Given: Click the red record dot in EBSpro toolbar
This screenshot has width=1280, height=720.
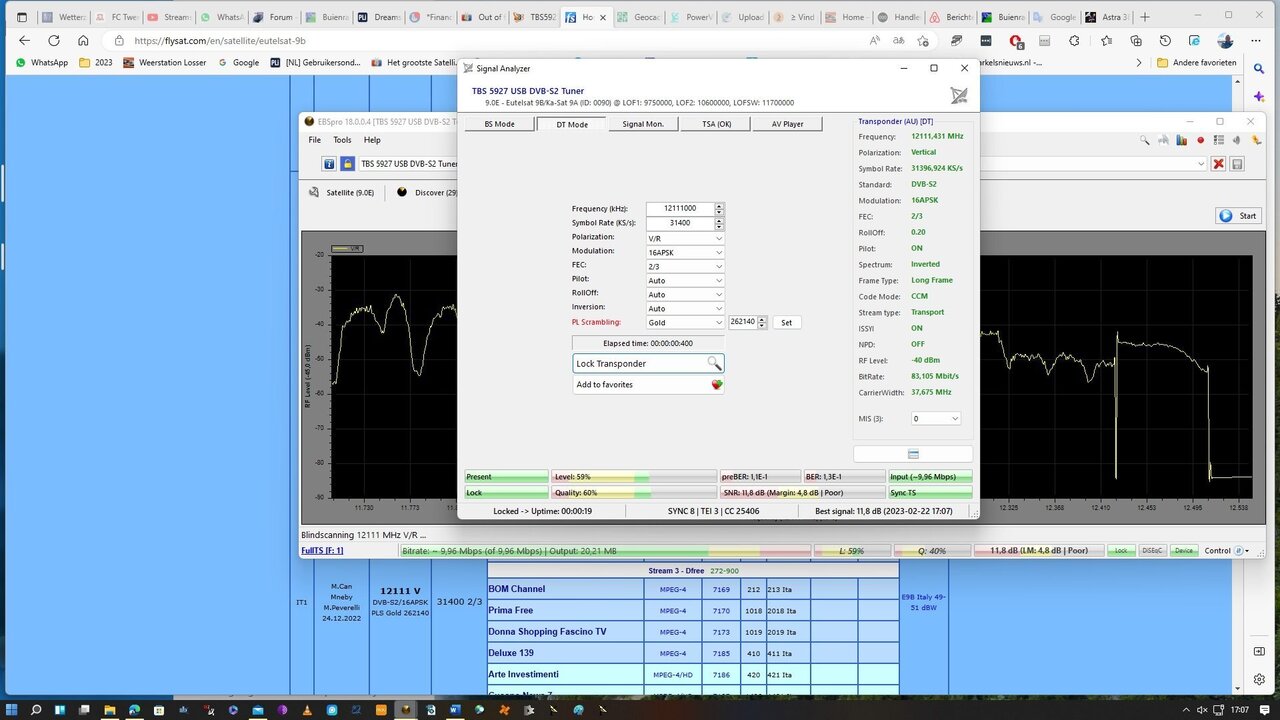Looking at the screenshot, I should (1200, 141).
